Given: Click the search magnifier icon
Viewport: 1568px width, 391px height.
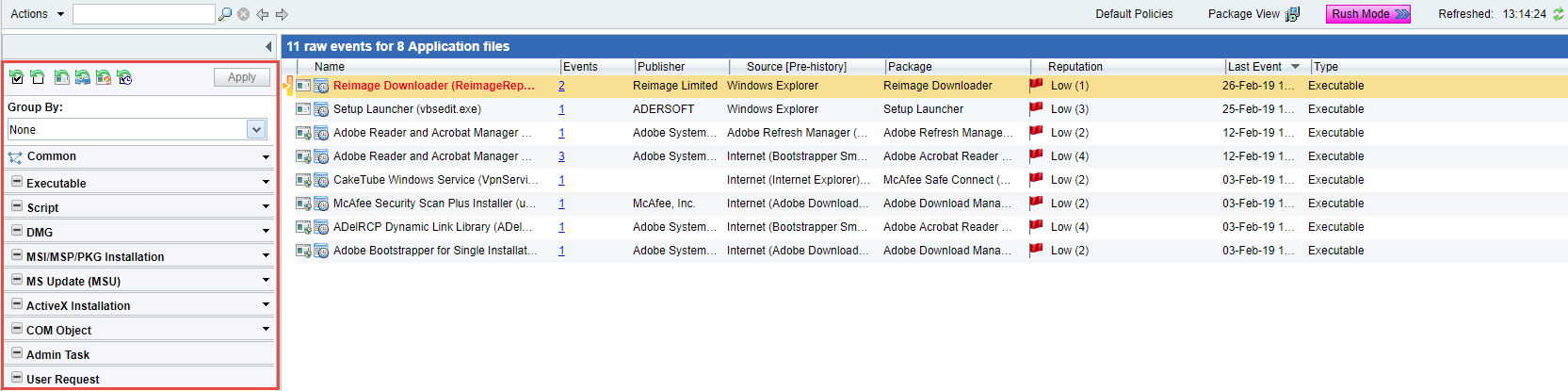Looking at the screenshot, I should coord(225,14).
